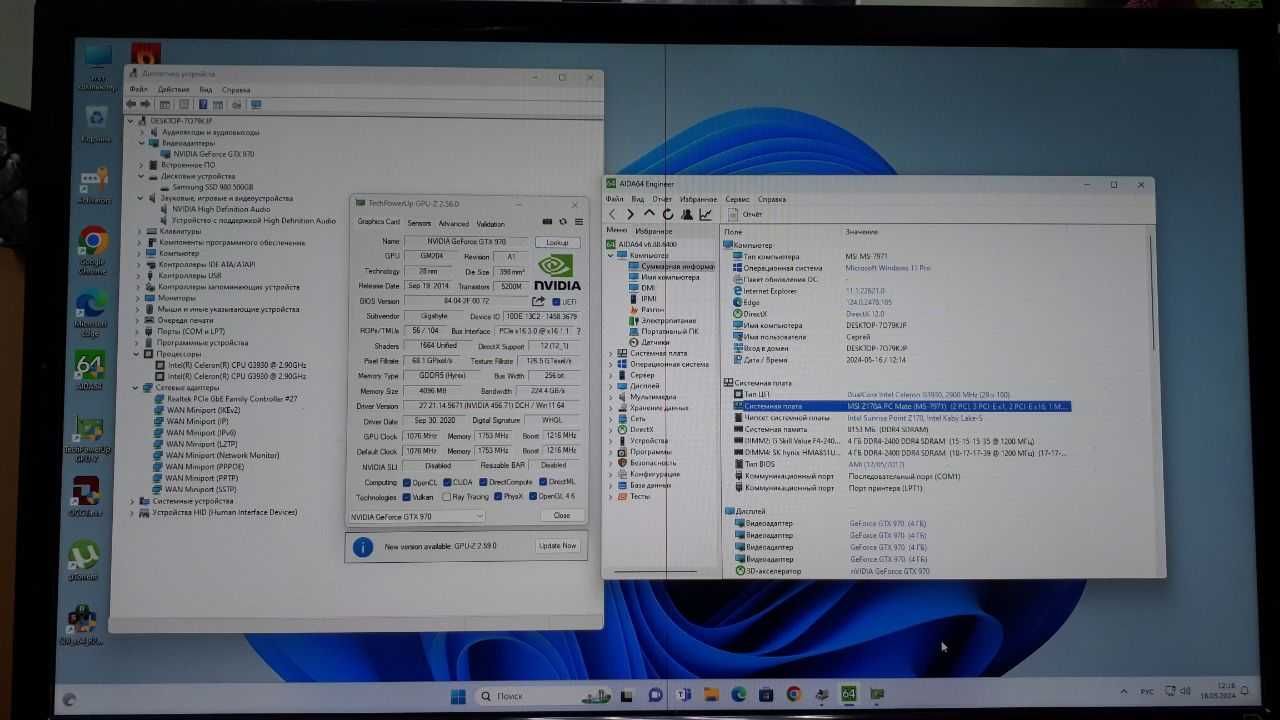Click the Device Manager monitor scan icon
The width and height of the screenshot is (1280, 720).
(256, 104)
